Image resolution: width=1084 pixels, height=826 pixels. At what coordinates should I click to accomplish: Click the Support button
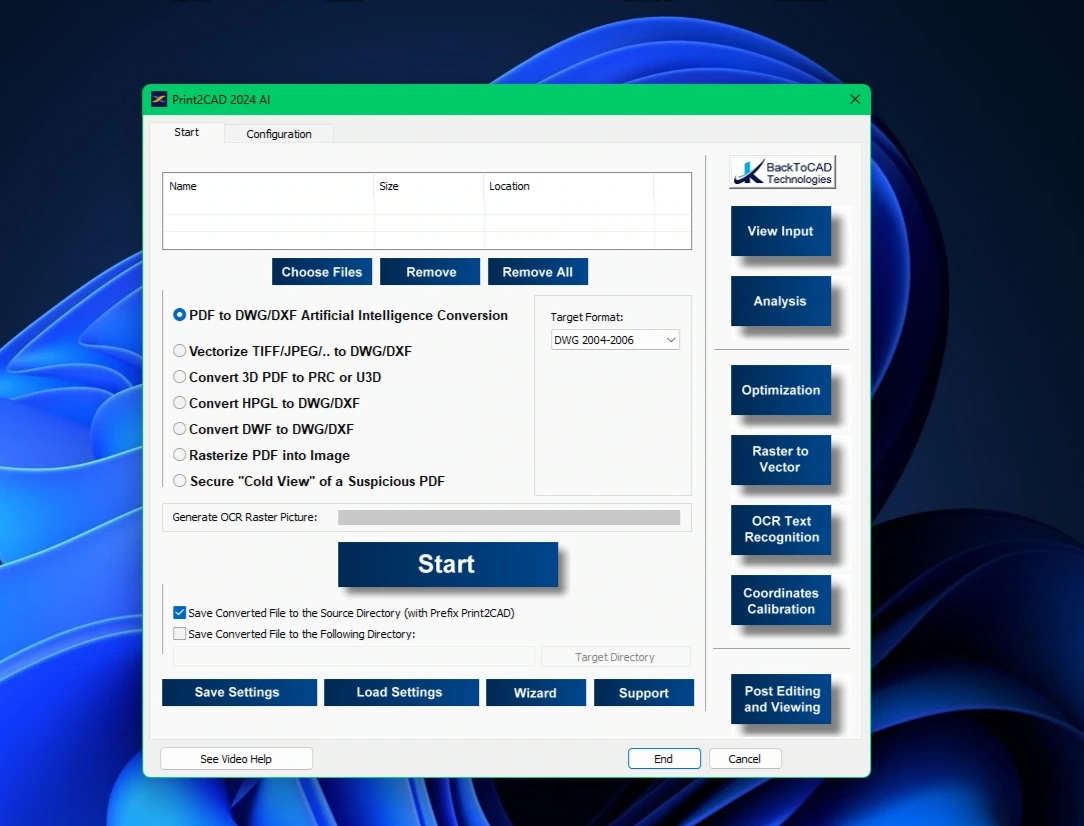[x=644, y=693]
